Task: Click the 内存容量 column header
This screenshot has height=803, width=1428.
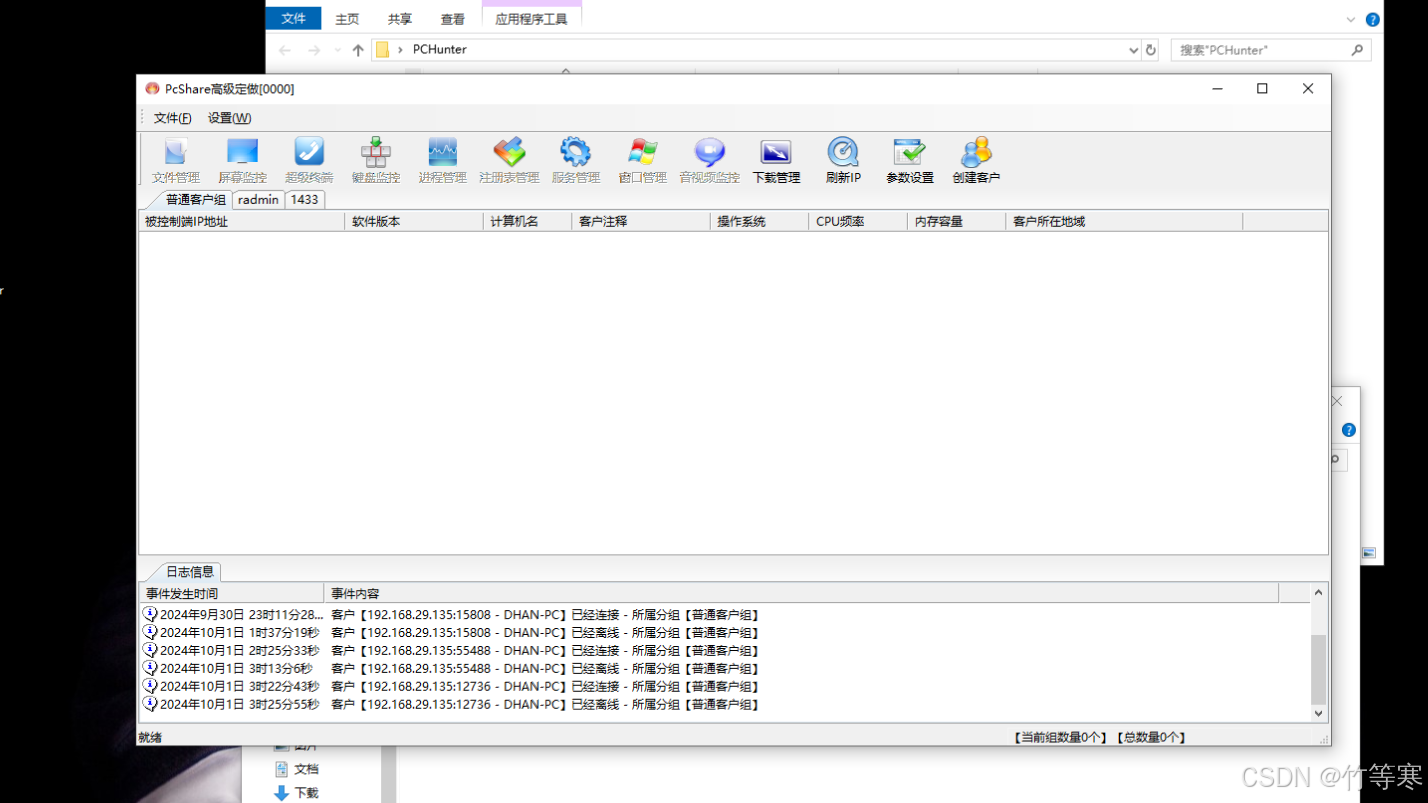Action: pyautogui.click(x=956, y=222)
